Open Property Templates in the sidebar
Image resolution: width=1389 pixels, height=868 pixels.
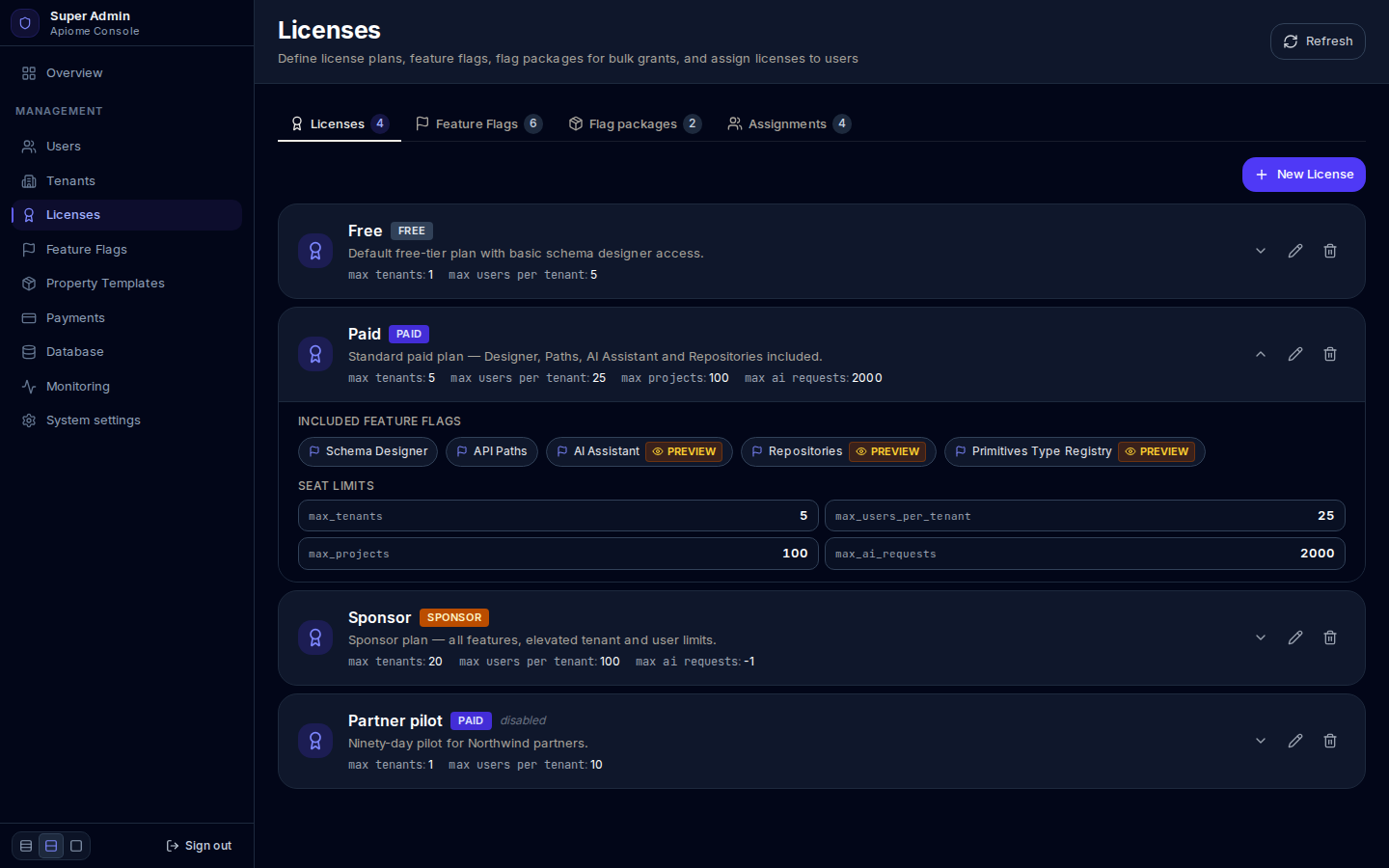[x=126, y=284]
